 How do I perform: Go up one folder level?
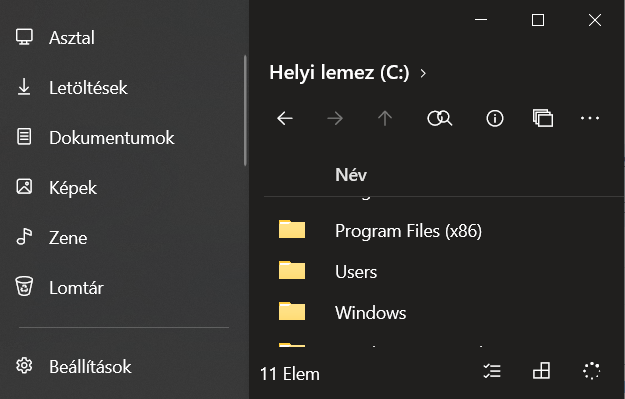(385, 118)
